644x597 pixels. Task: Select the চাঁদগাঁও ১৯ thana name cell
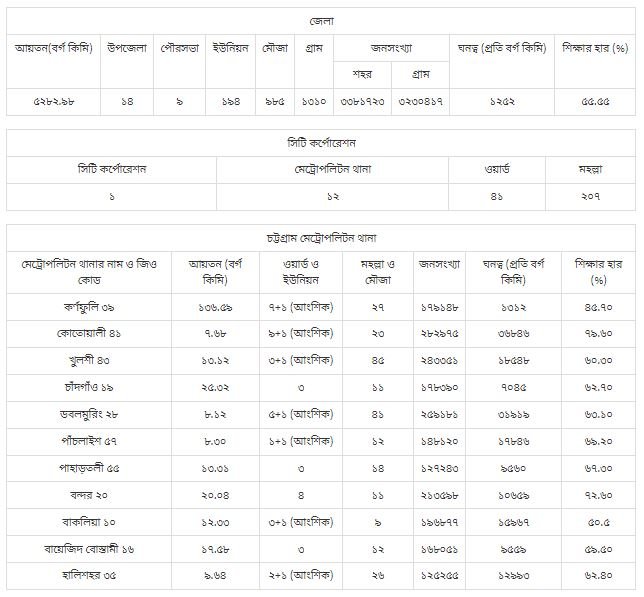pyautogui.click(x=94, y=385)
